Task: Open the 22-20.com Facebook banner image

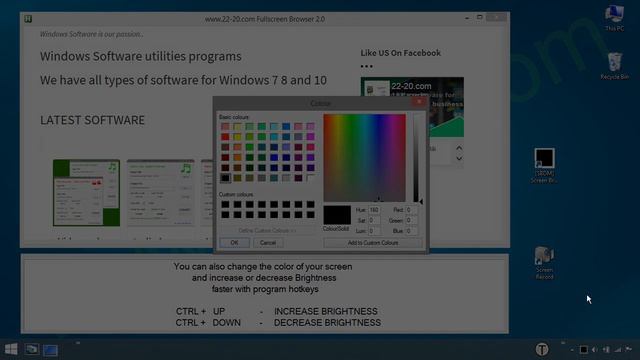Action: click(x=412, y=107)
